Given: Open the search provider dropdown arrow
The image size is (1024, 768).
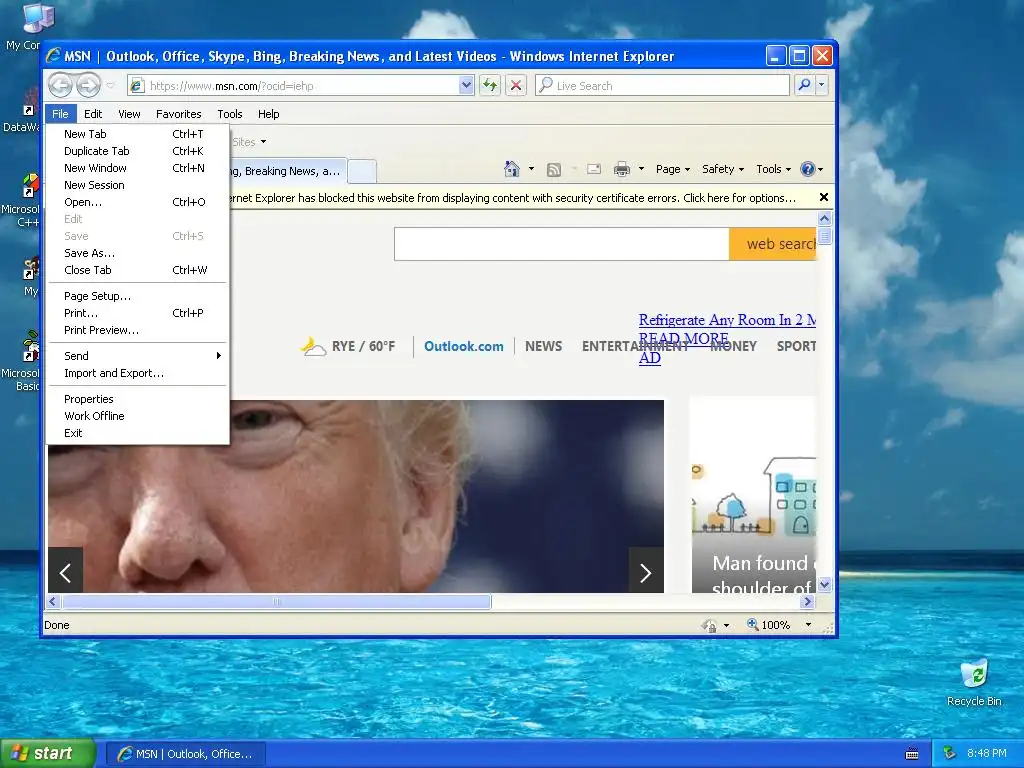Looking at the screenshot, I should [x=822, y=85].
